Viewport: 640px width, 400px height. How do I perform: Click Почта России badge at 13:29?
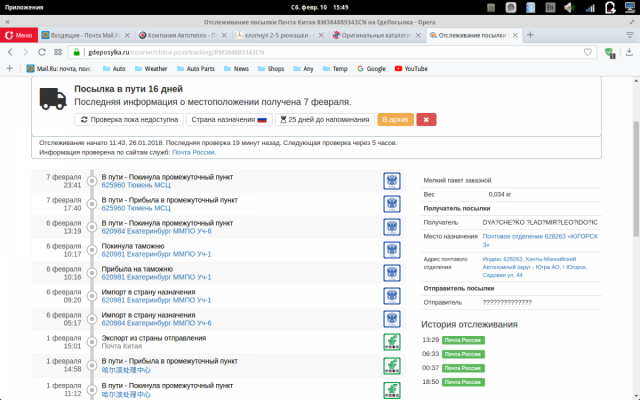click(x=463, y=340)
